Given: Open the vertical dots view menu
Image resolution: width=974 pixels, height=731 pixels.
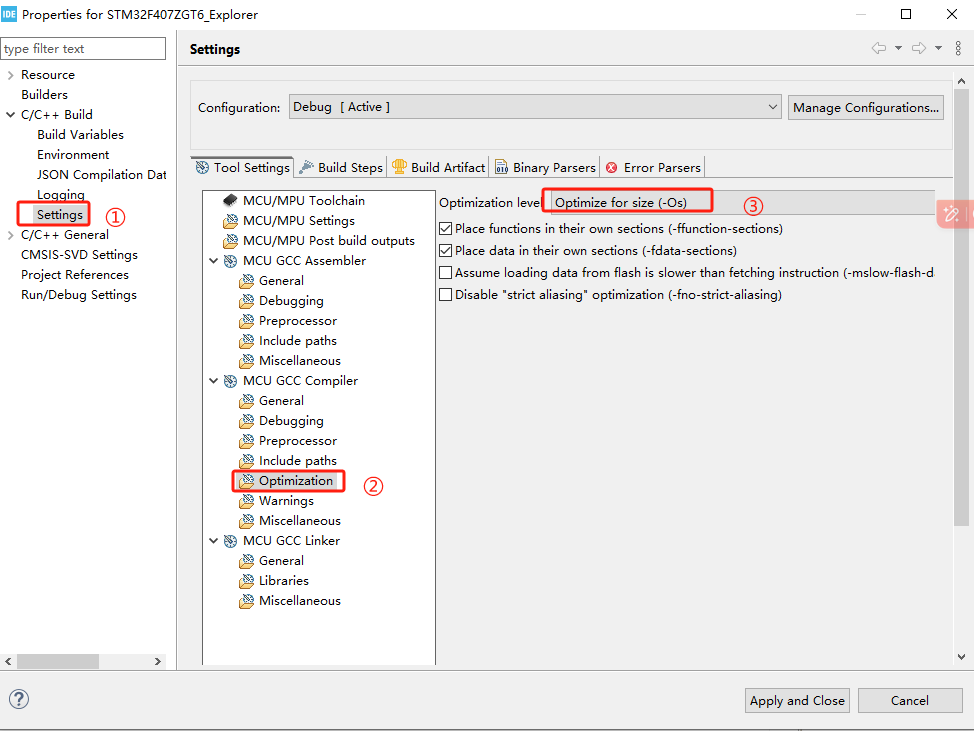Looking at the screenshot, I should pos(958,48).
